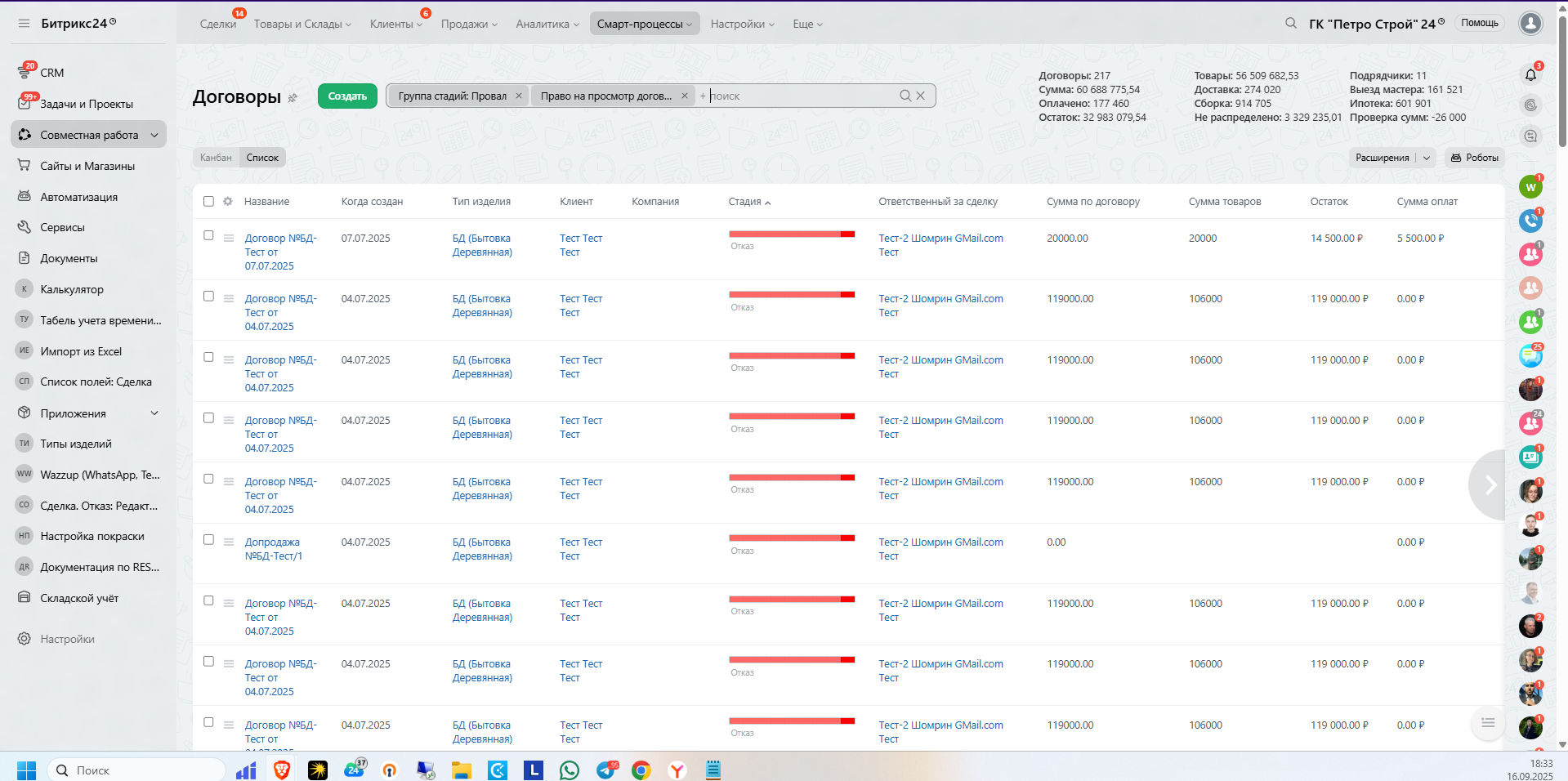This screenshot has height=781, width=1568.
Task: Open the Расширения dropdown arrow
Action: [1427, 158]
